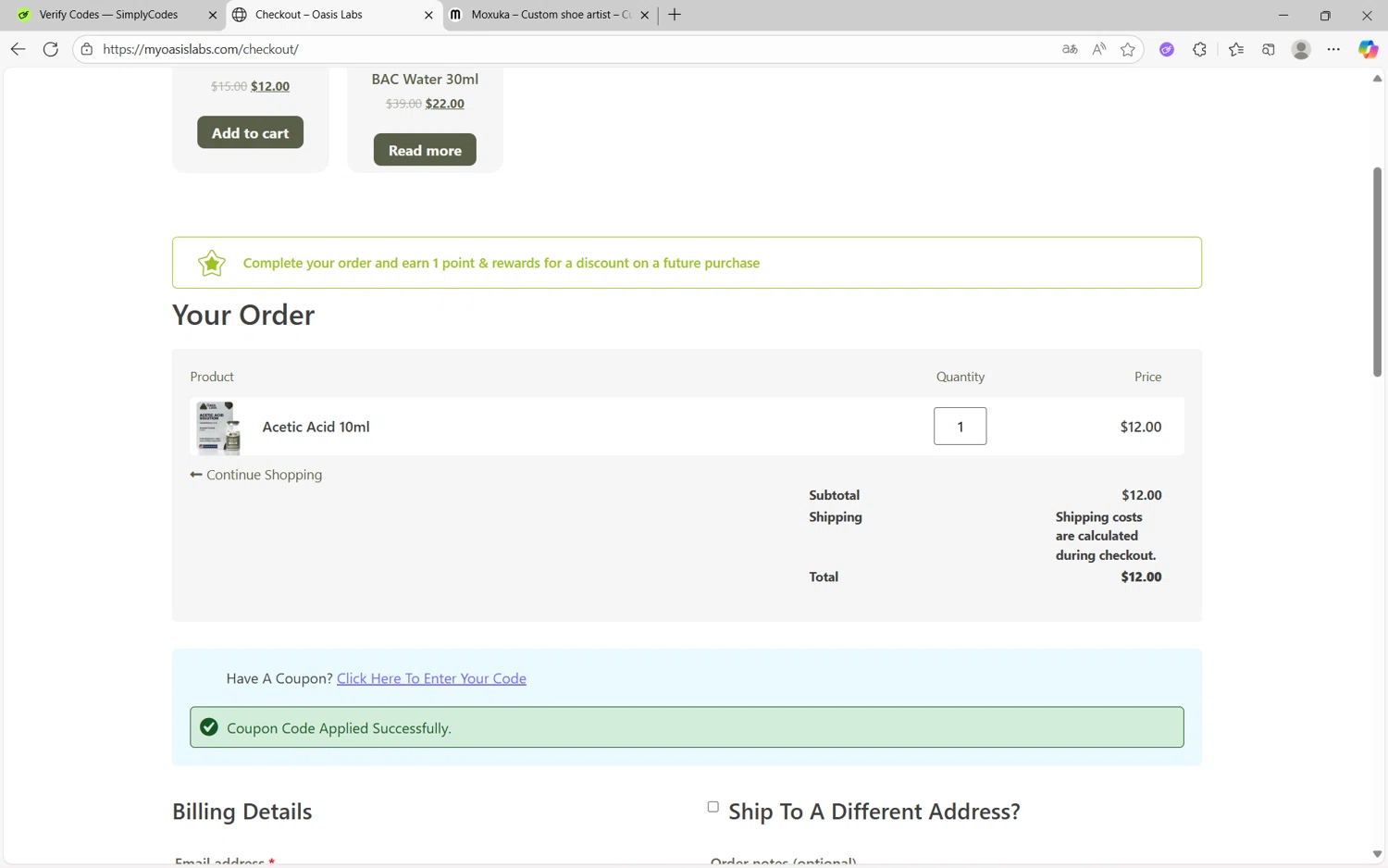Image resolution: width=1388 pixels, height=868 pixels.
Task: Click the shipping costs calculated note
Action: (x=1106, y=536)
